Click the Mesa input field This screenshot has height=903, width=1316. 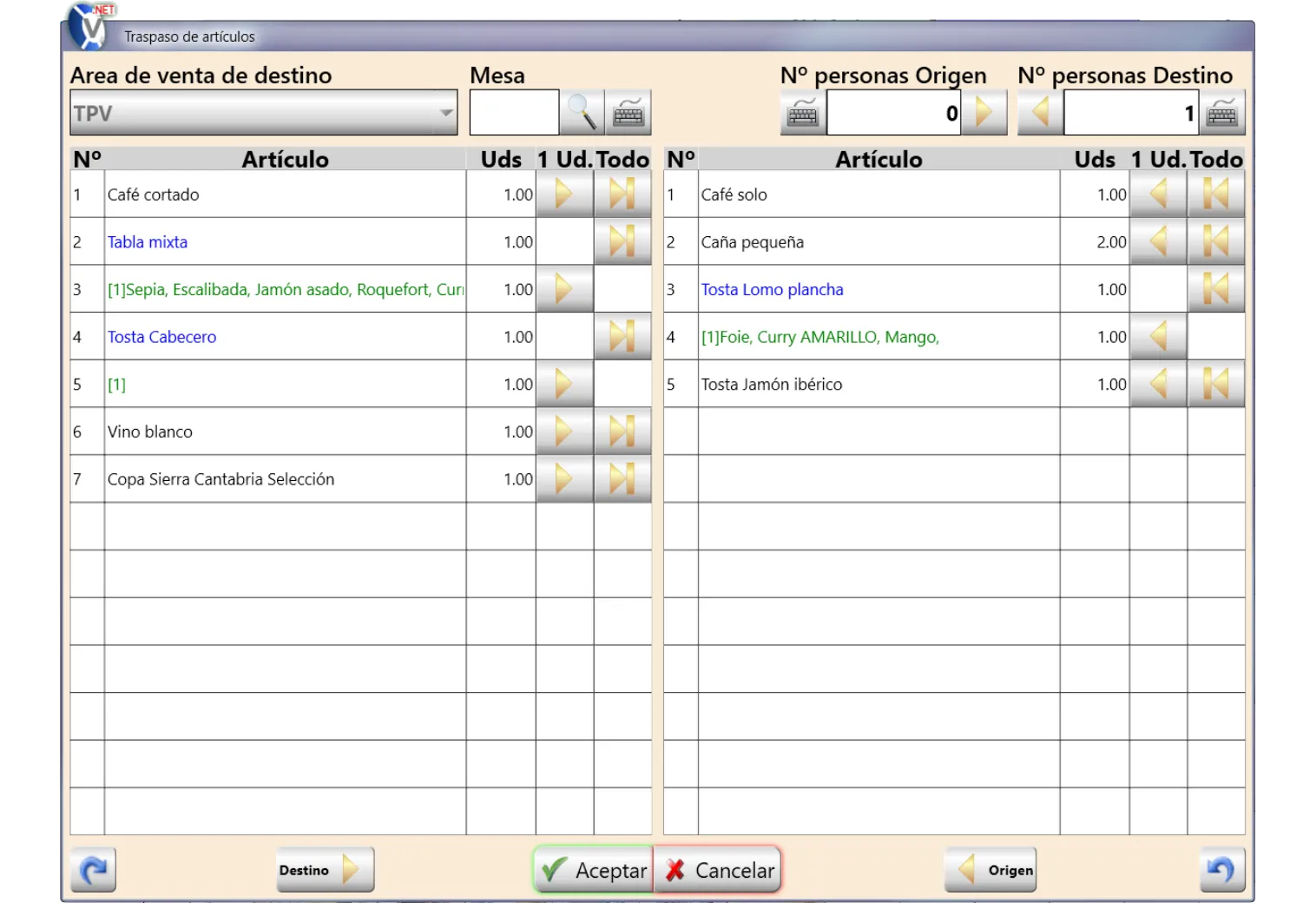click(514, 113)
